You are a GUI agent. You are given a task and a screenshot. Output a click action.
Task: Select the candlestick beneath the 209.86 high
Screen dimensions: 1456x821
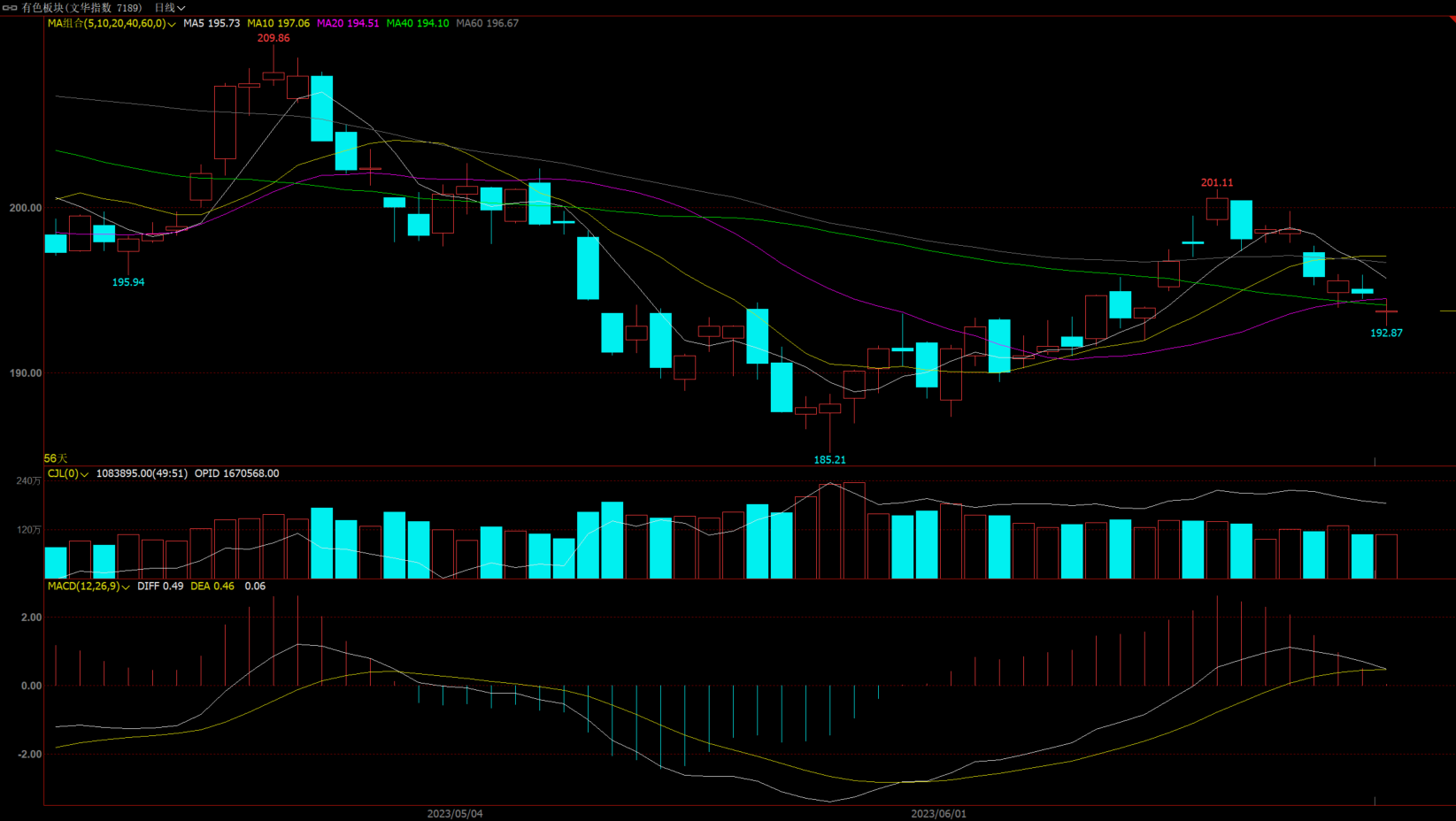(273, 77)
